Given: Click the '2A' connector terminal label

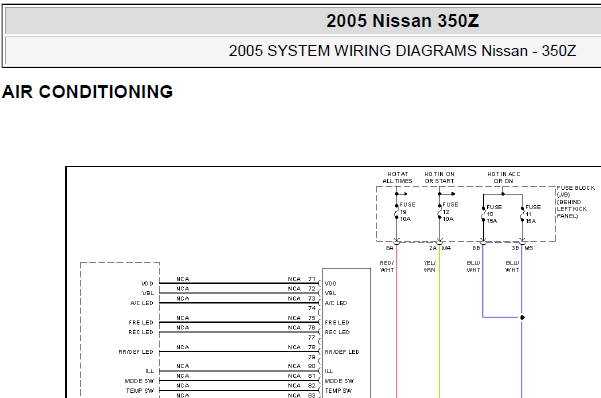Looking at the screenshot, I should (x=433, y=248).
